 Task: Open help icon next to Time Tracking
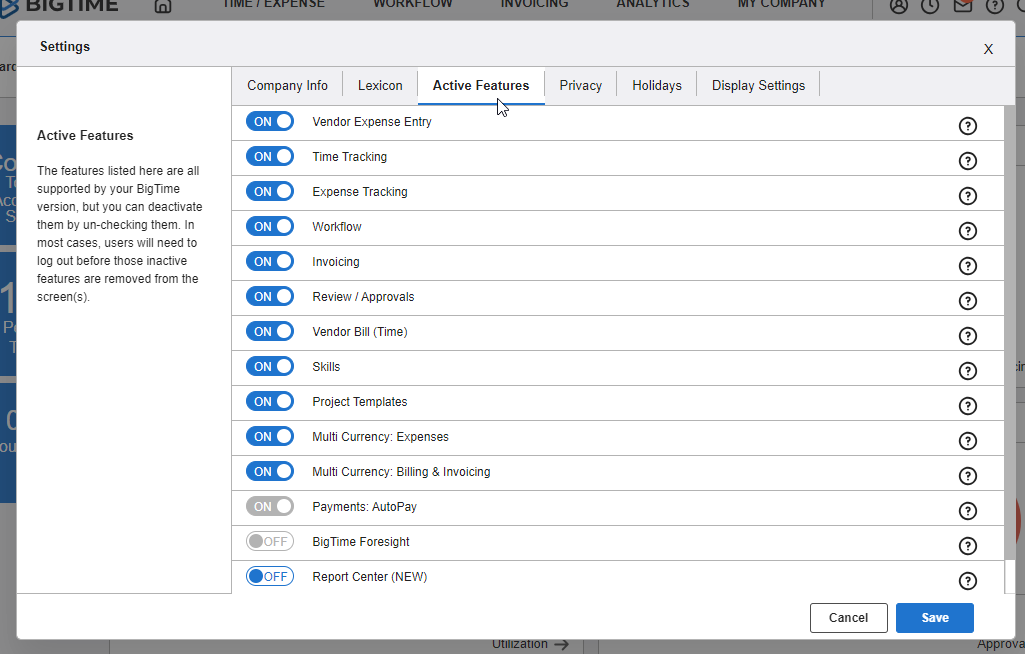(967, 161)
